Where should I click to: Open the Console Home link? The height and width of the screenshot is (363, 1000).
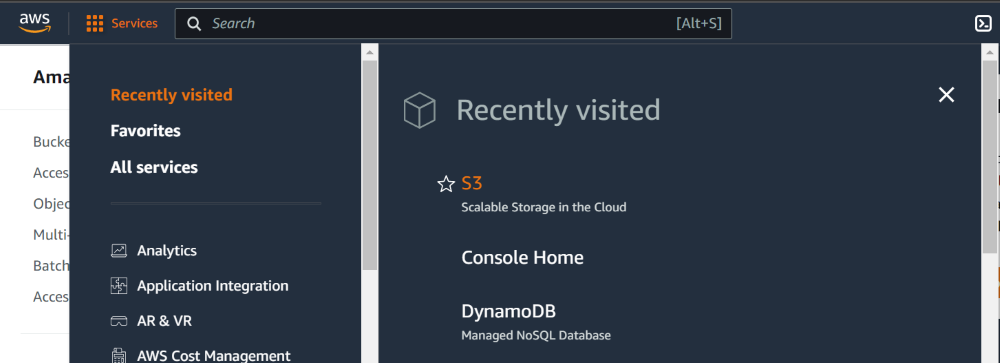522,258
